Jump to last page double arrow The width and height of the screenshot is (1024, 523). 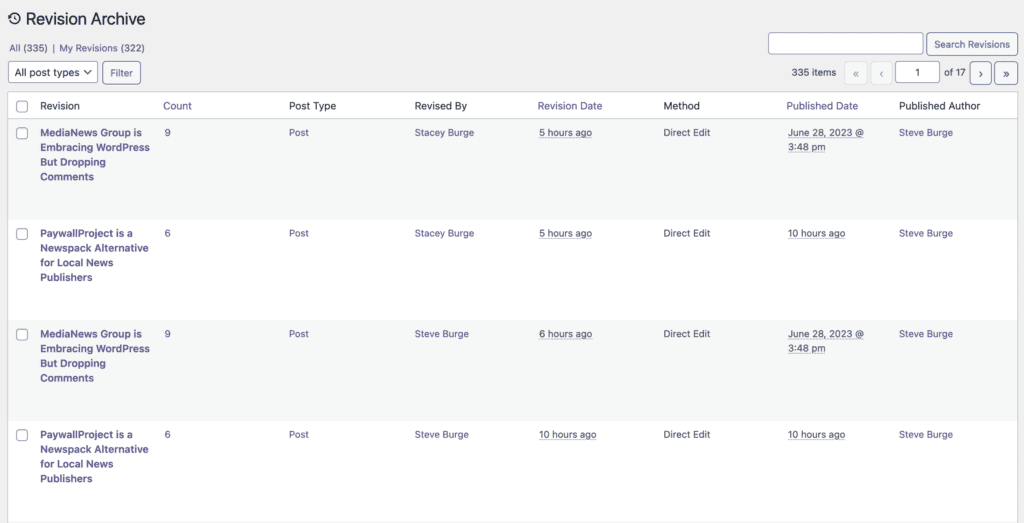pos(1006,73)
